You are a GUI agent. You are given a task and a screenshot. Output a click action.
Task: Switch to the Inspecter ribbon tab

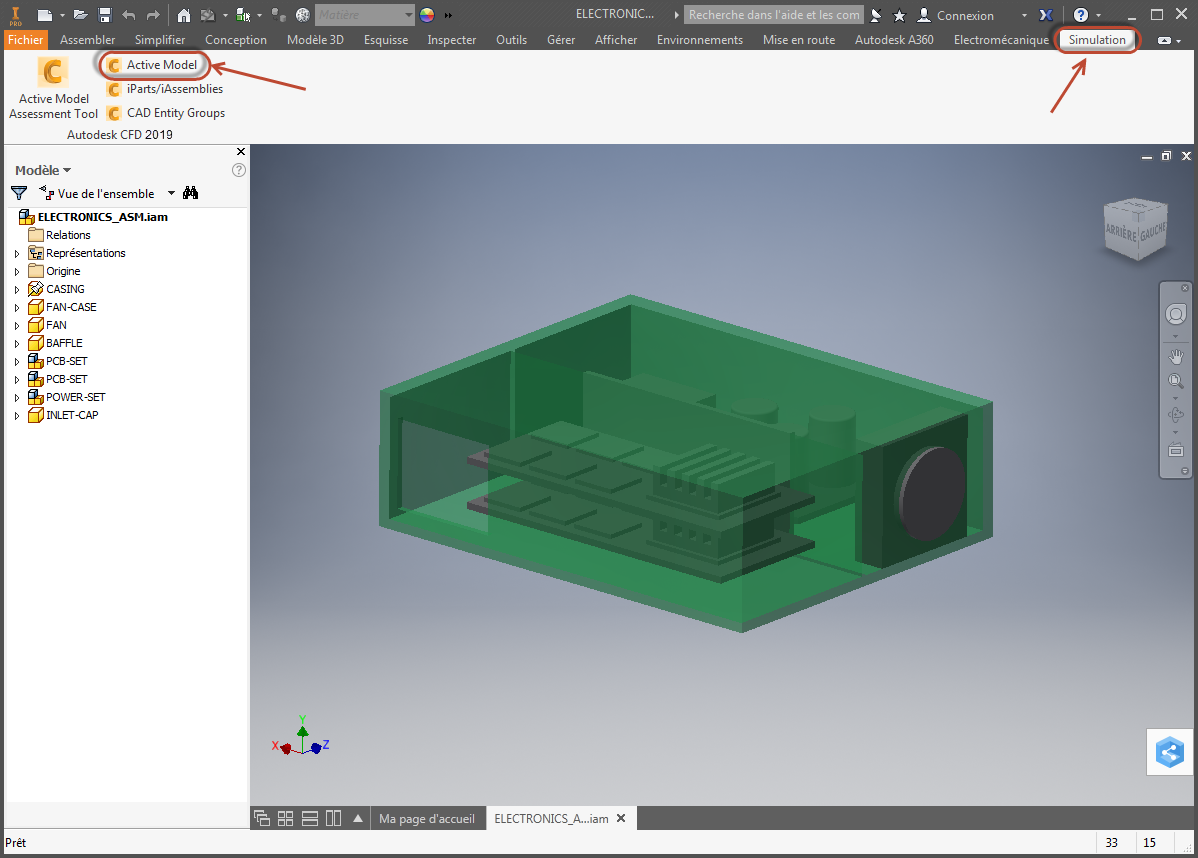(x=452, y=40)
